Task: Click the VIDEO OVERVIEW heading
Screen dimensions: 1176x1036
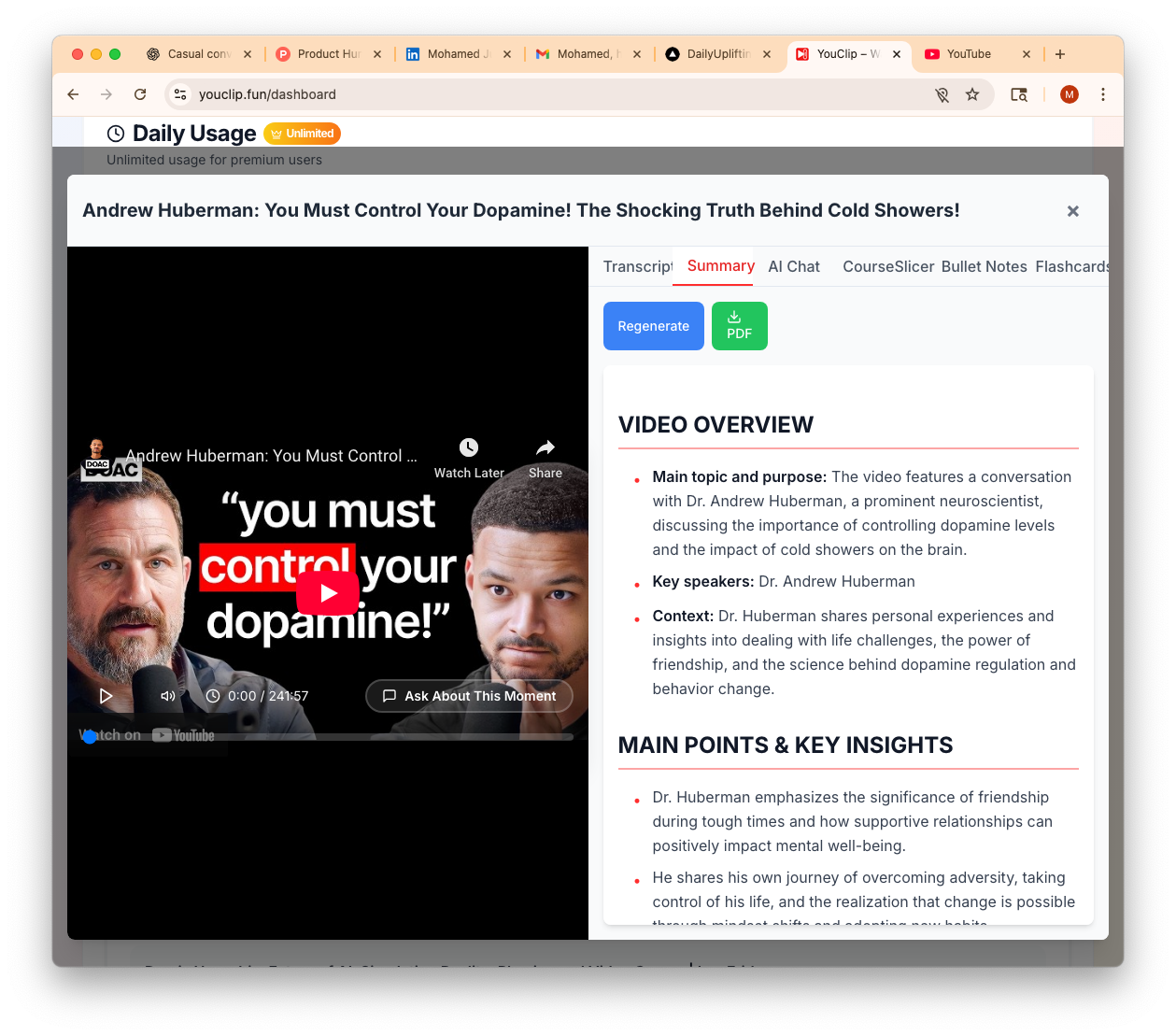Action: click(716, 425)
